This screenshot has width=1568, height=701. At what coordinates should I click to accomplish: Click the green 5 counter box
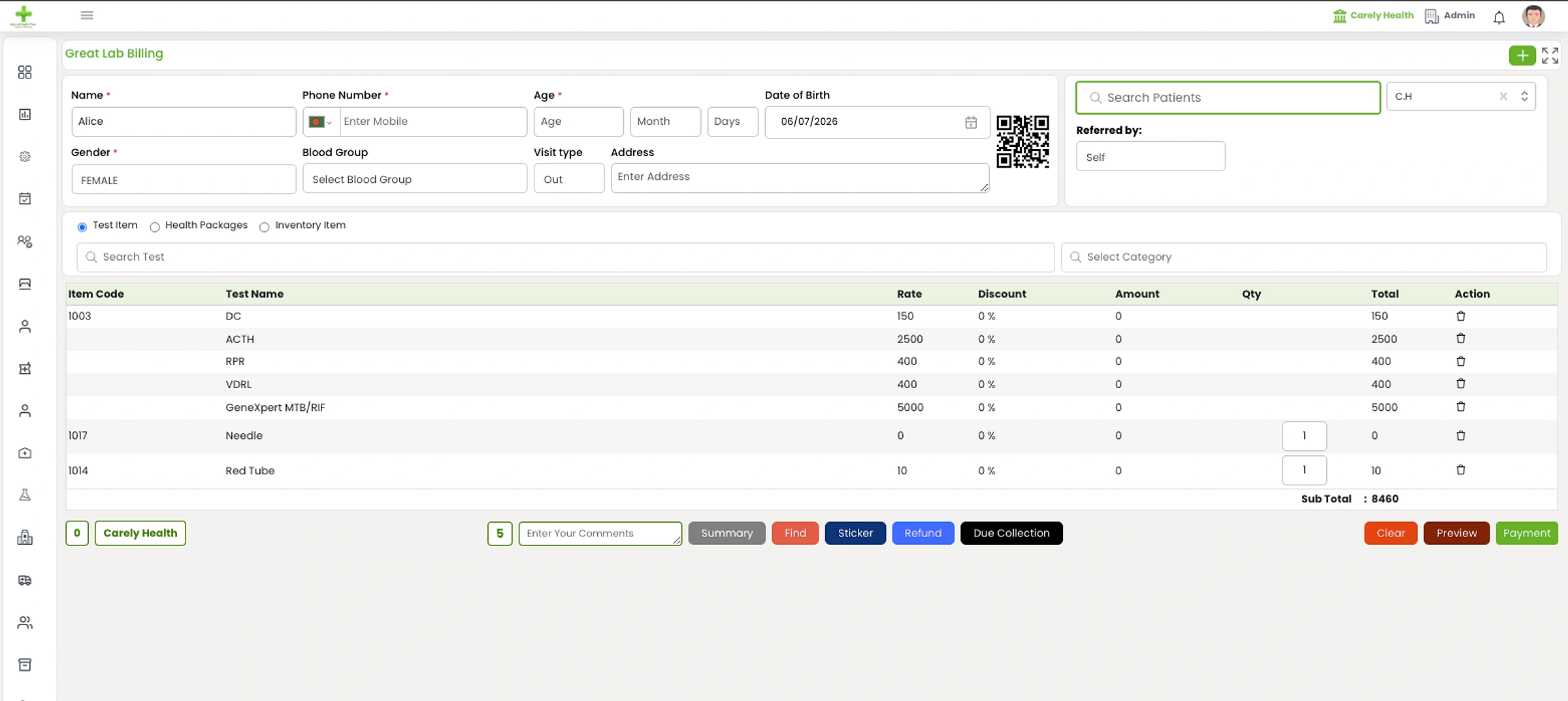pyautogui.click(x=500, y=533)
